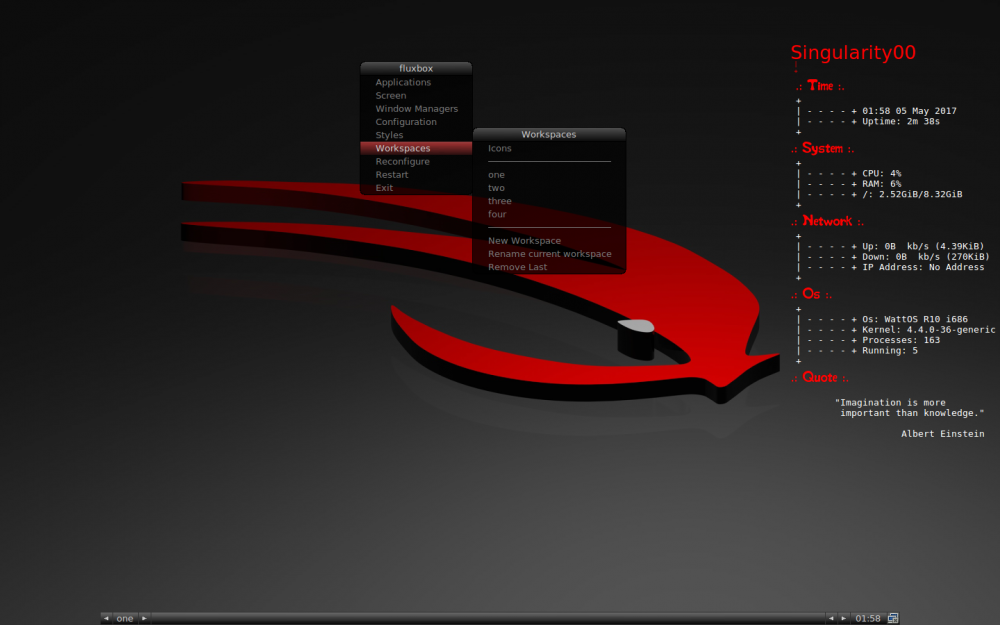Click the 'RAM: 6%' reading
The width and height of the screenshot is (1000, 625).
coord(881,184)
